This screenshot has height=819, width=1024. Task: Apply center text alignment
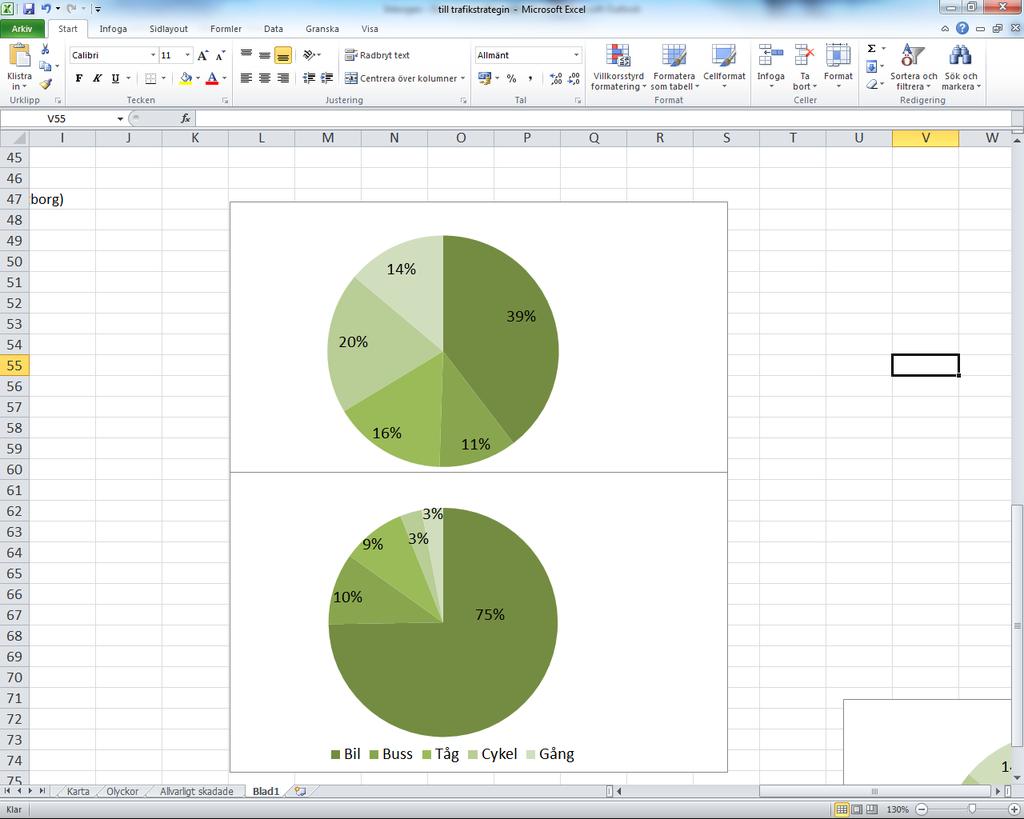[264, 78]
